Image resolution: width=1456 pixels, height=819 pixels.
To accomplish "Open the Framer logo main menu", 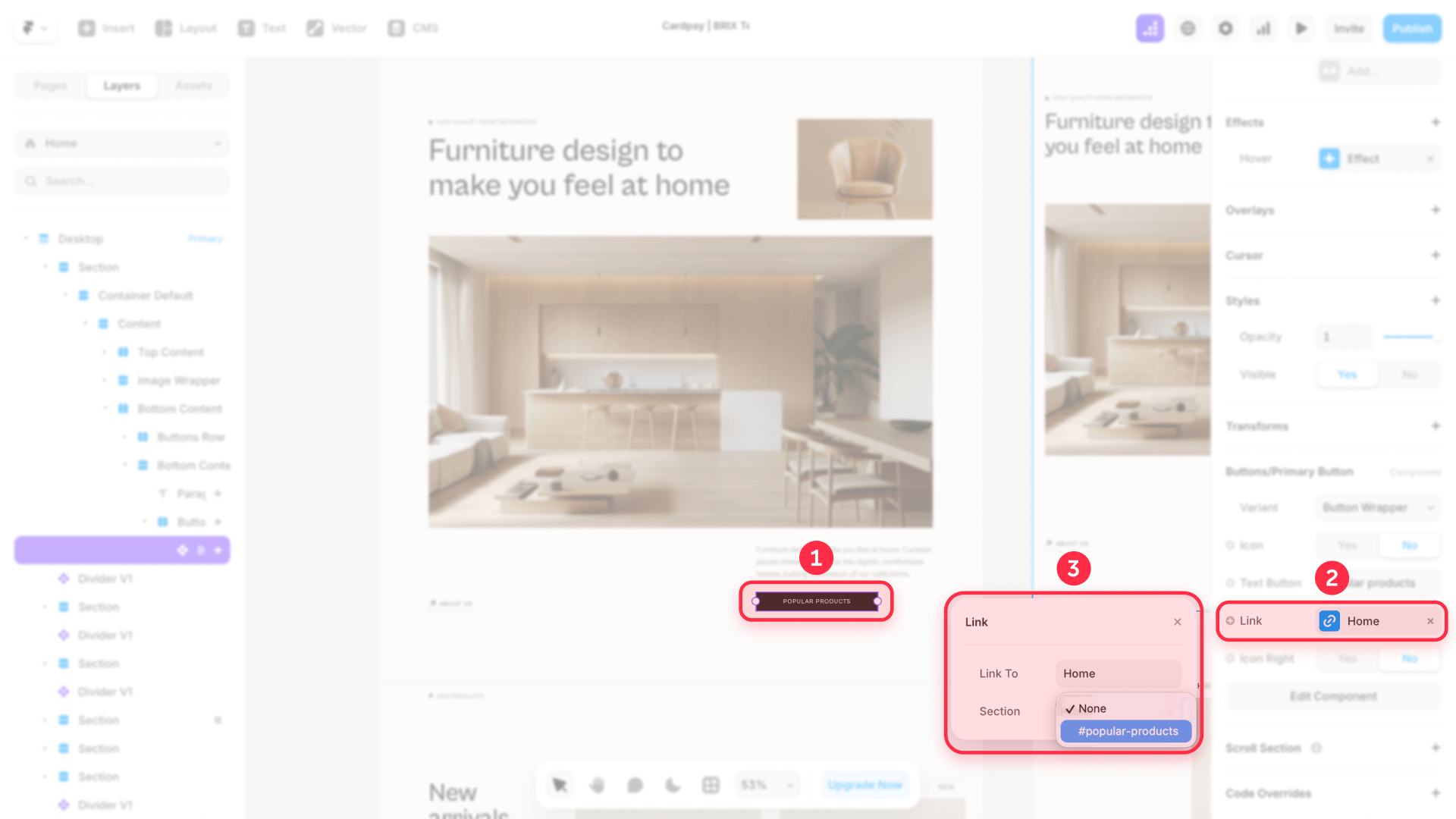I will (34, 28).
